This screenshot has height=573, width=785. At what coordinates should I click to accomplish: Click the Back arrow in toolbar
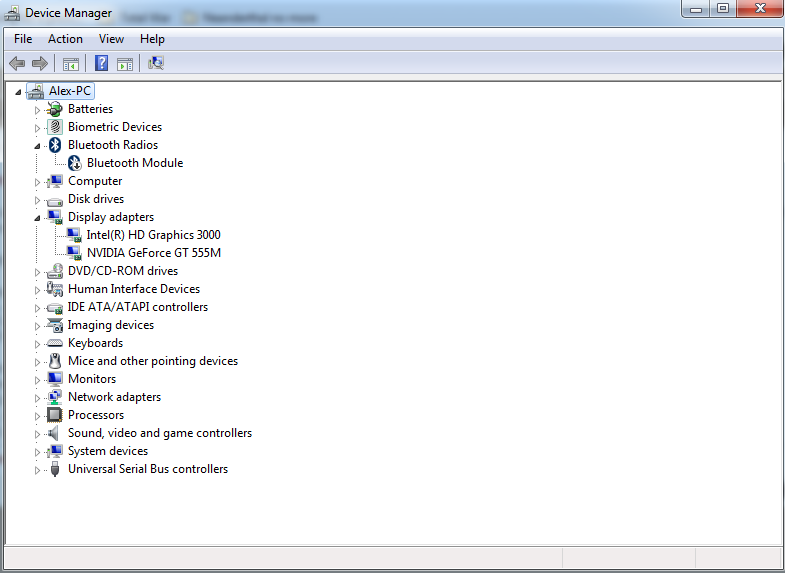click(17, 64)
